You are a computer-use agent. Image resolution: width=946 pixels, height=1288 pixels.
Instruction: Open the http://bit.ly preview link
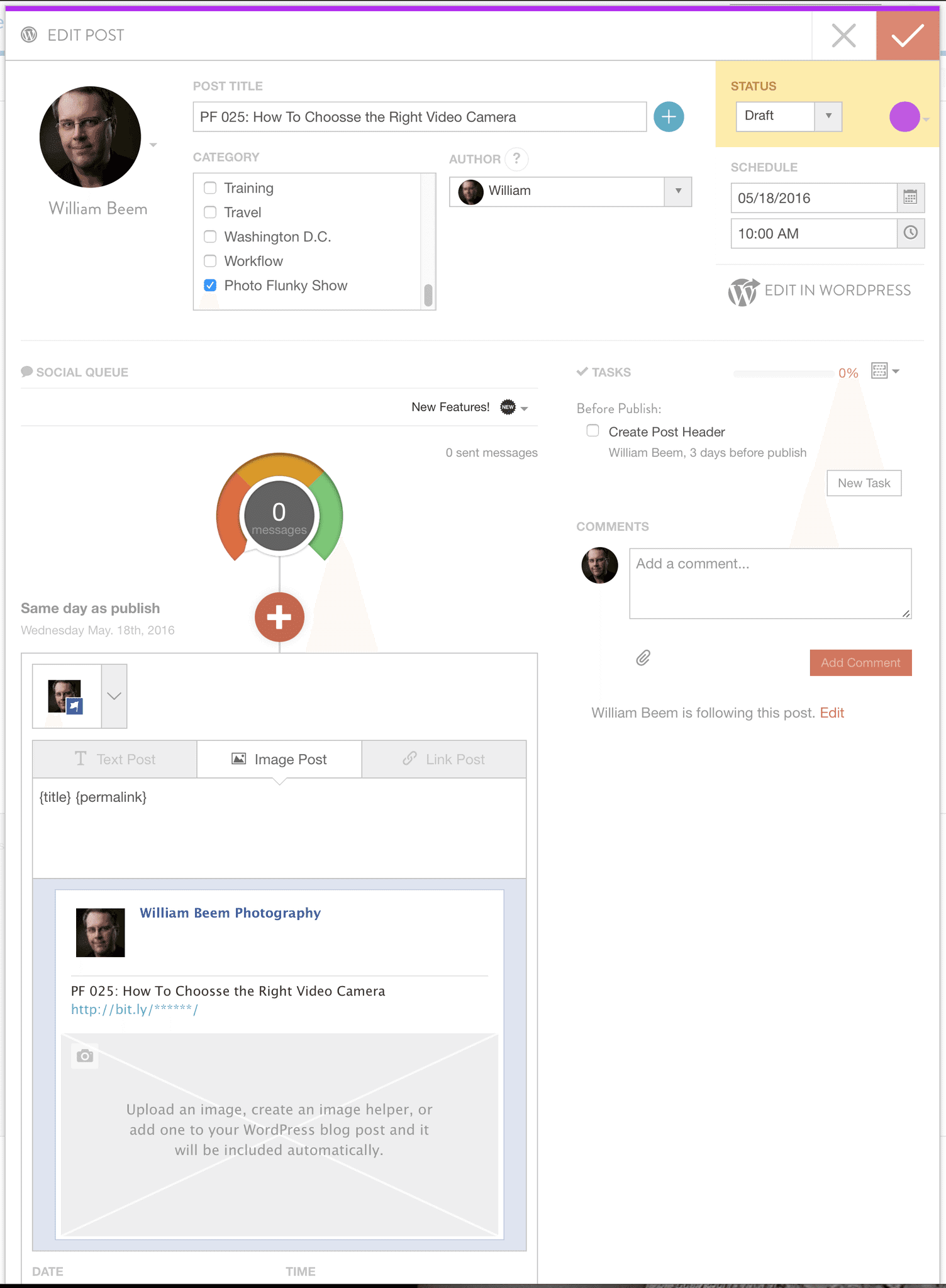(135, 1009)
